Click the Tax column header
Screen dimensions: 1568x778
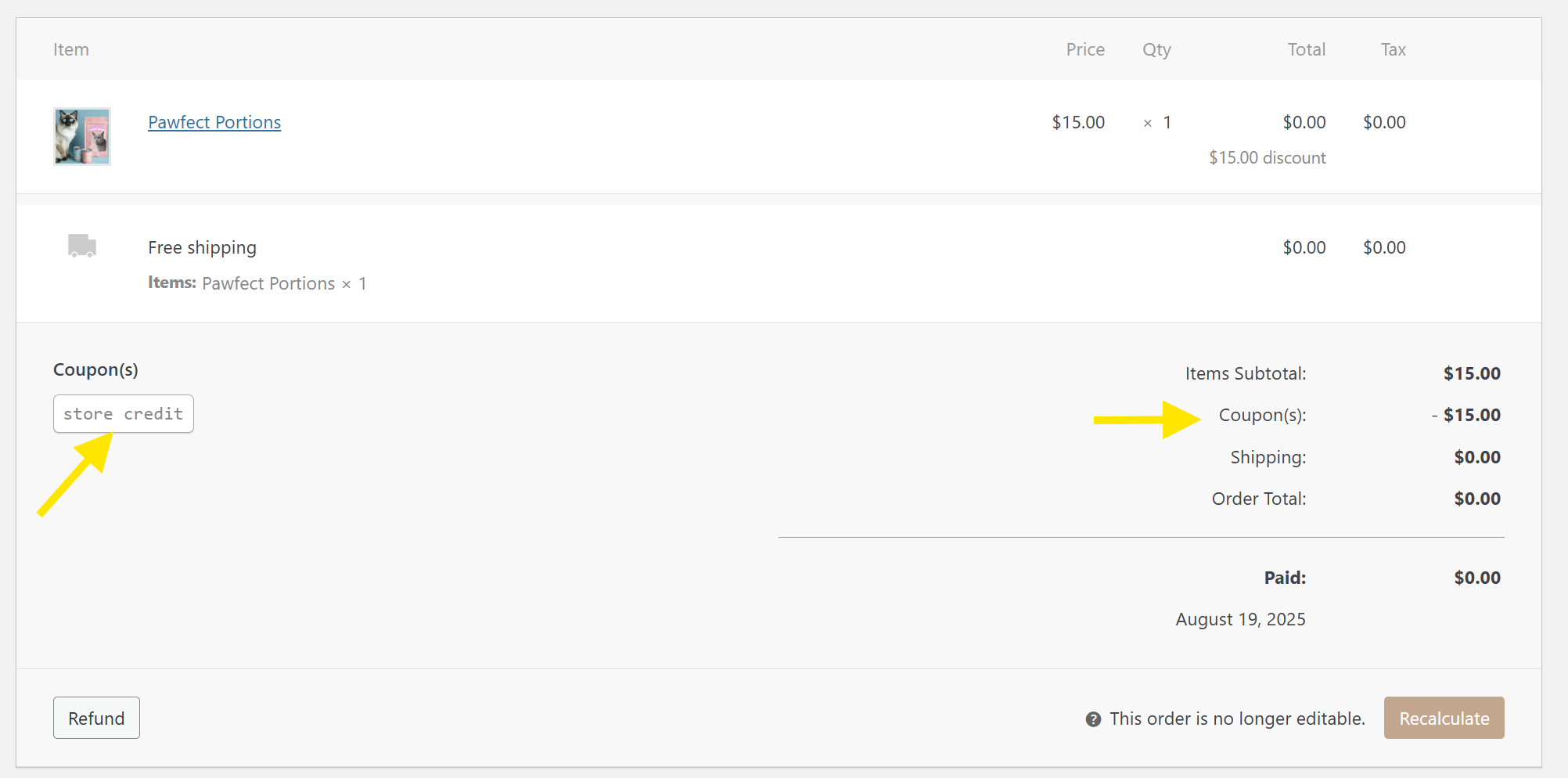pyautogui.click(x=1393, y=49)
